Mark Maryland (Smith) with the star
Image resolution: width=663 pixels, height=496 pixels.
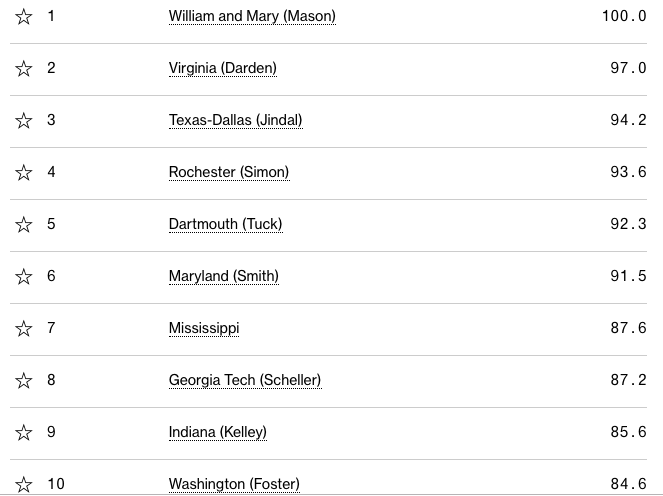click(24, 277)
